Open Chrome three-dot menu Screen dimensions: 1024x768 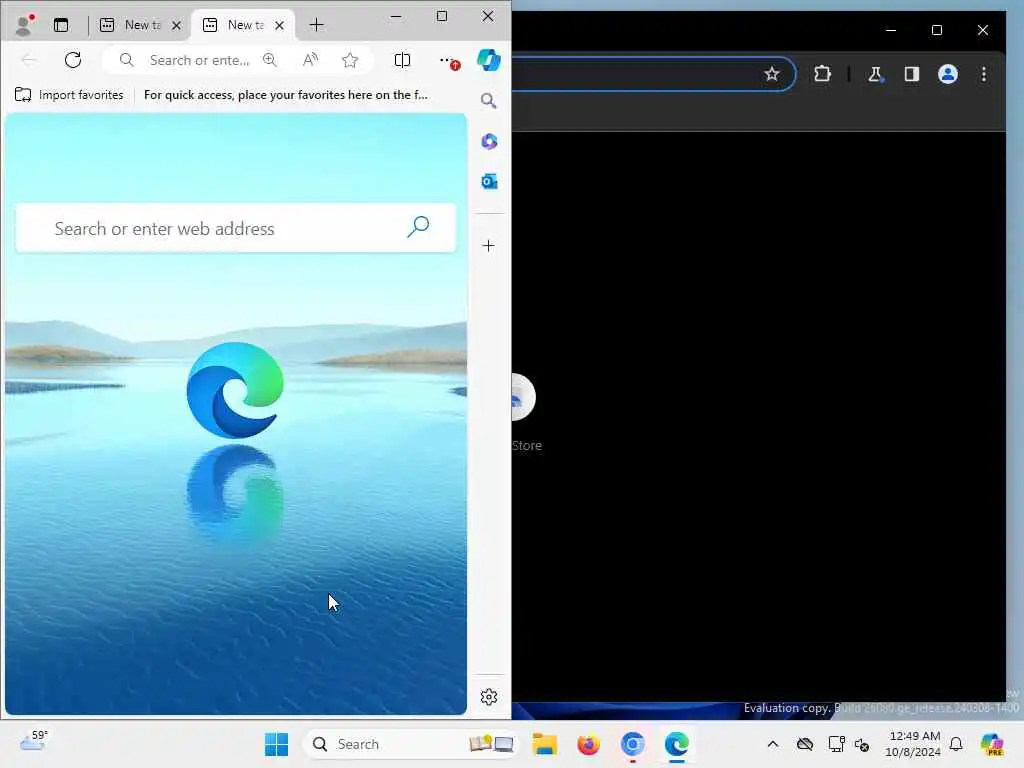click(x=984, y=74)
